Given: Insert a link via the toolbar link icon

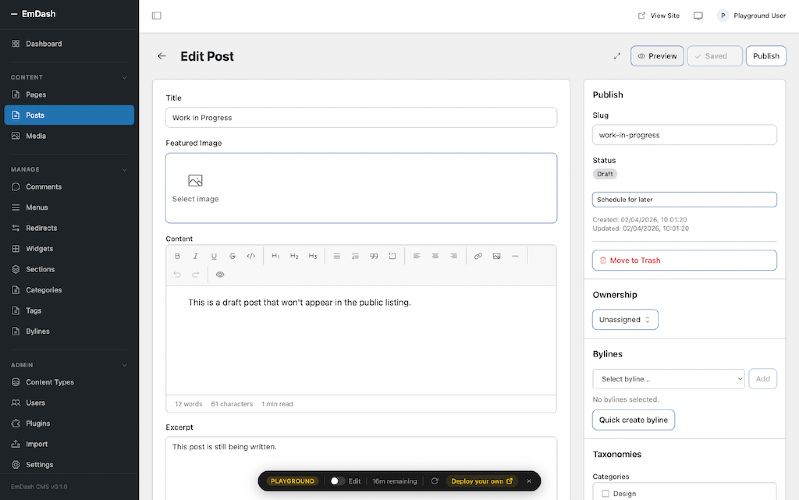Looking at the screenshot, I should tap(478, 256).
